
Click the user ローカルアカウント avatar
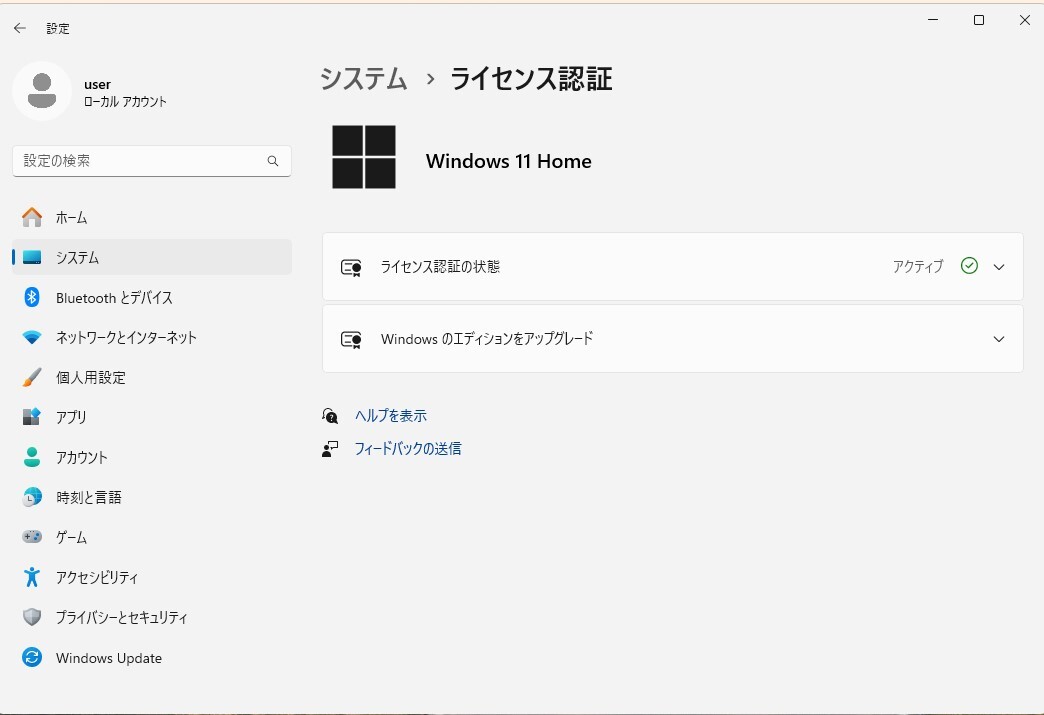42,91
